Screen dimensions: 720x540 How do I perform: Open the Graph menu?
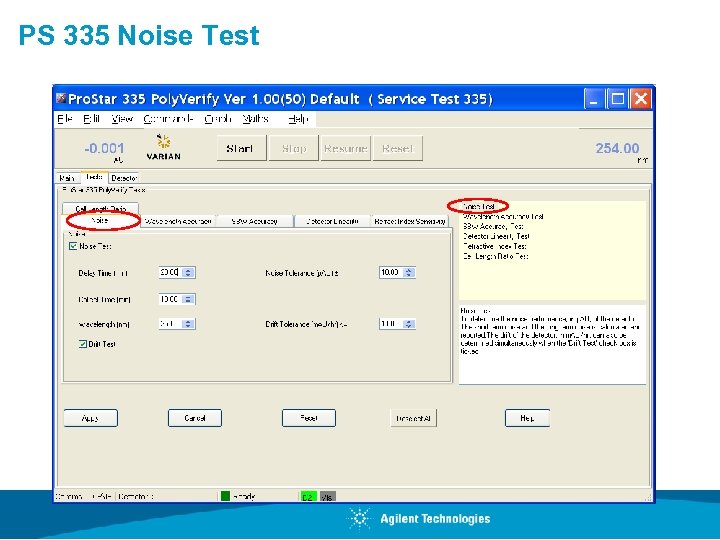tap(218, 119)
